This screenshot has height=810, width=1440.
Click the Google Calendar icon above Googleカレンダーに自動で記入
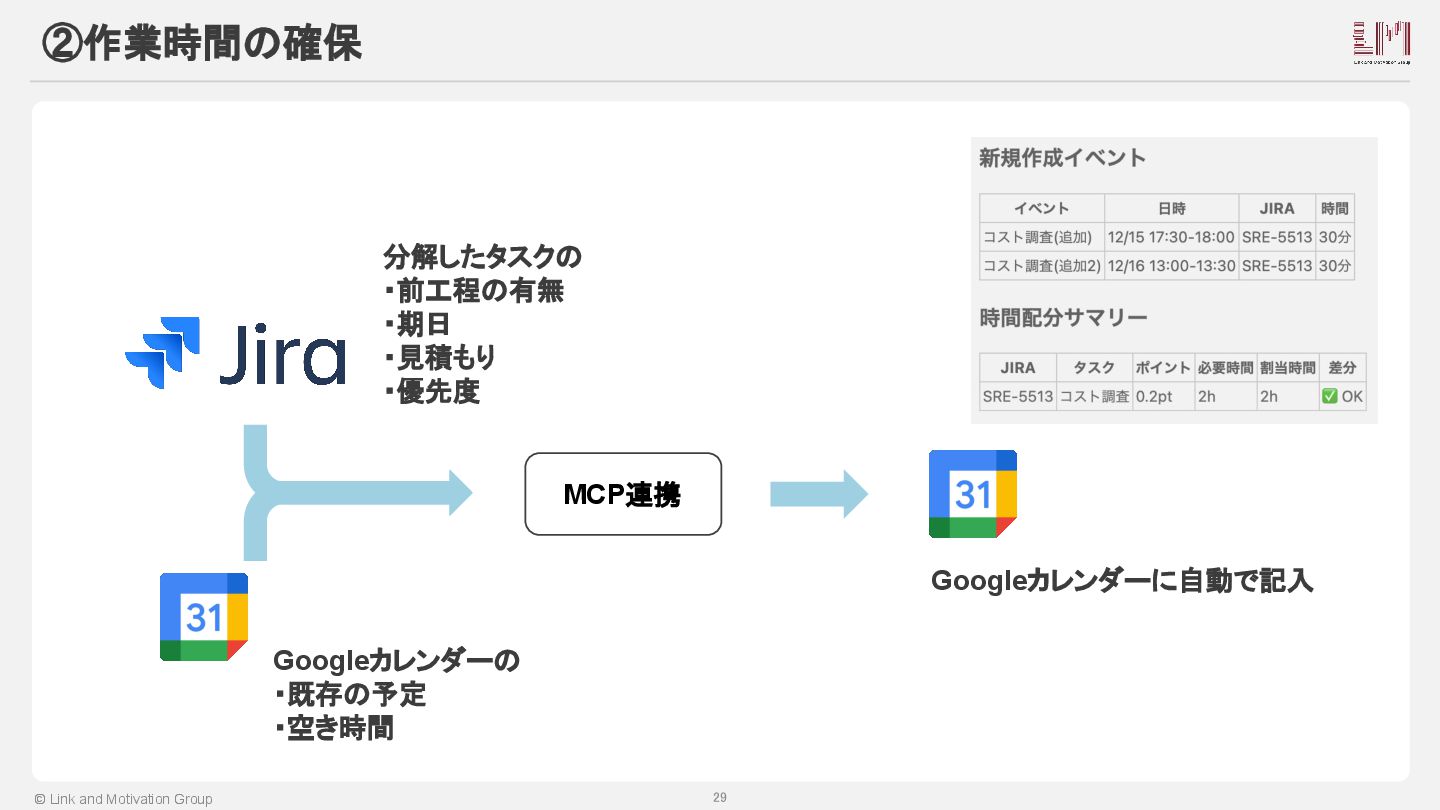(973, 494)
